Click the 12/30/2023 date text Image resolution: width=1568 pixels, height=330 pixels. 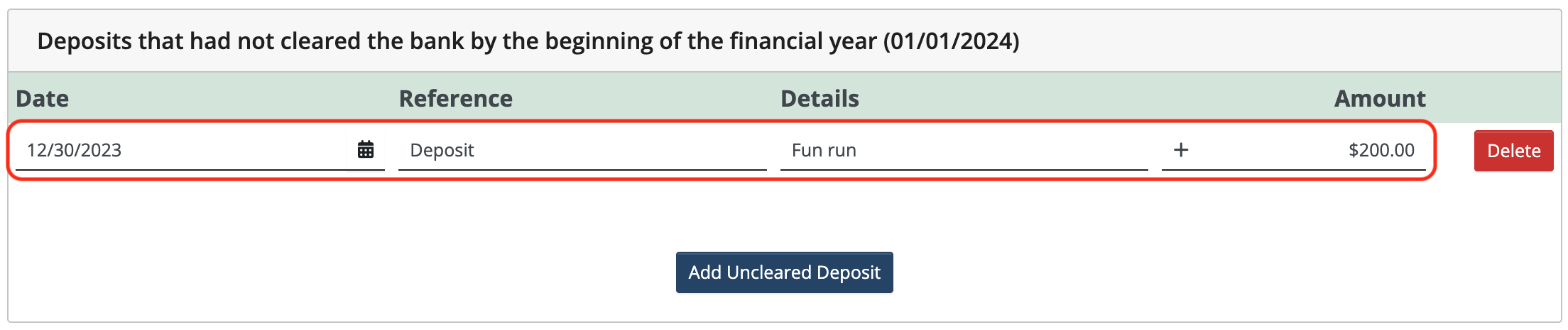[75, 150]
